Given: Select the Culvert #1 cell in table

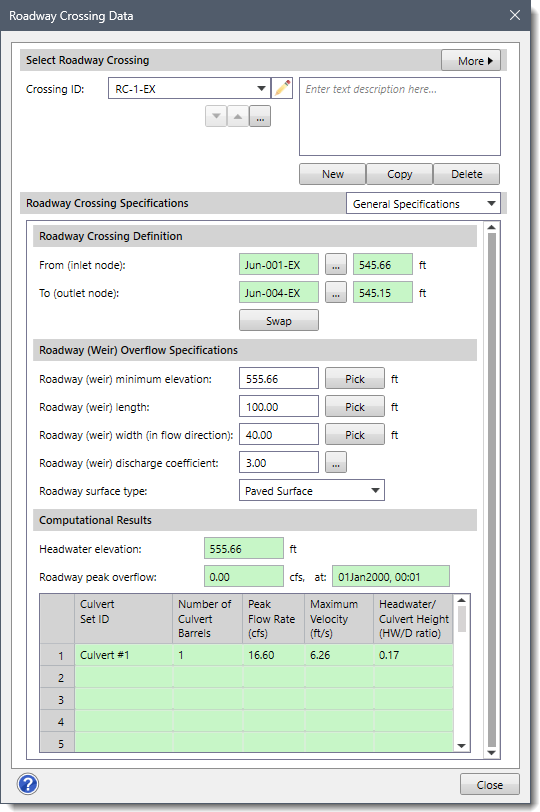Looking at the screenshot, I should tap(123, 655).
